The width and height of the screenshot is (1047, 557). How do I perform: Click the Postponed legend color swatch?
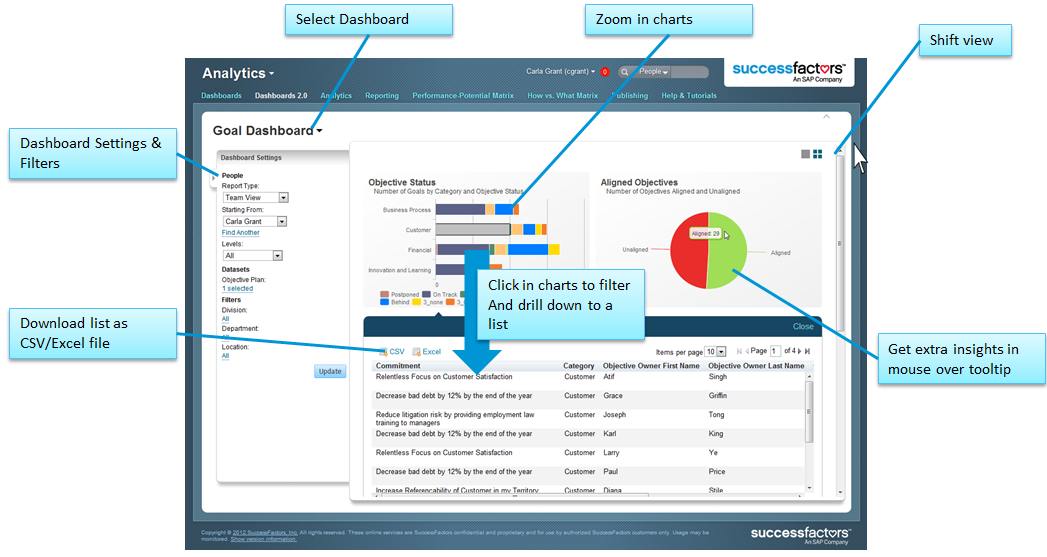(x=385, y=295)
